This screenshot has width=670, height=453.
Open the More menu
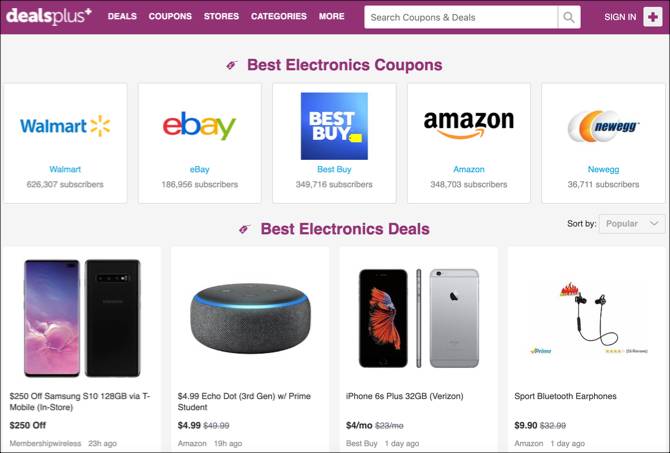(332, 17)
